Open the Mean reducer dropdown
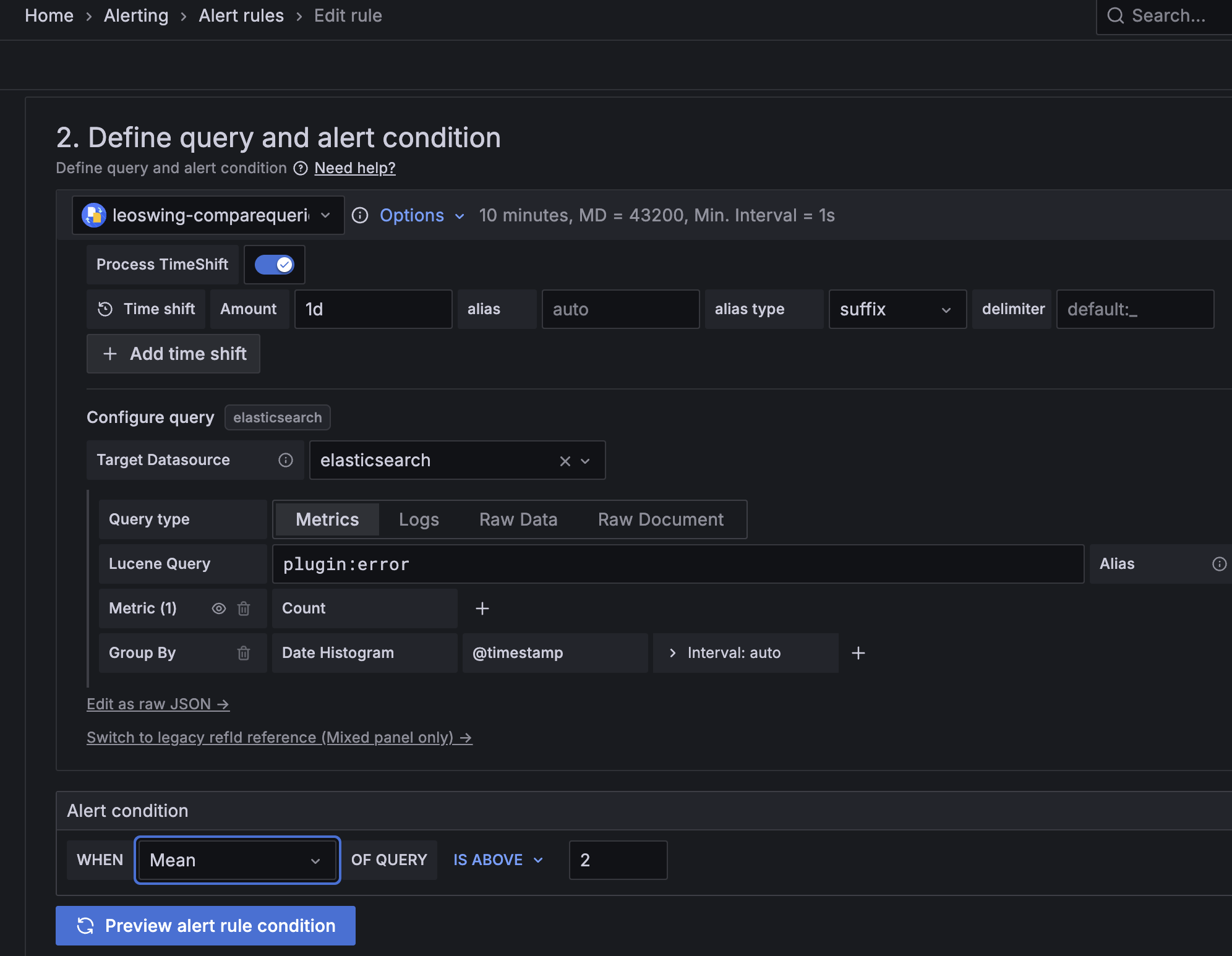Image resolution: width=1232 pixels, height=956 pixels. click(x=237, y=860)
